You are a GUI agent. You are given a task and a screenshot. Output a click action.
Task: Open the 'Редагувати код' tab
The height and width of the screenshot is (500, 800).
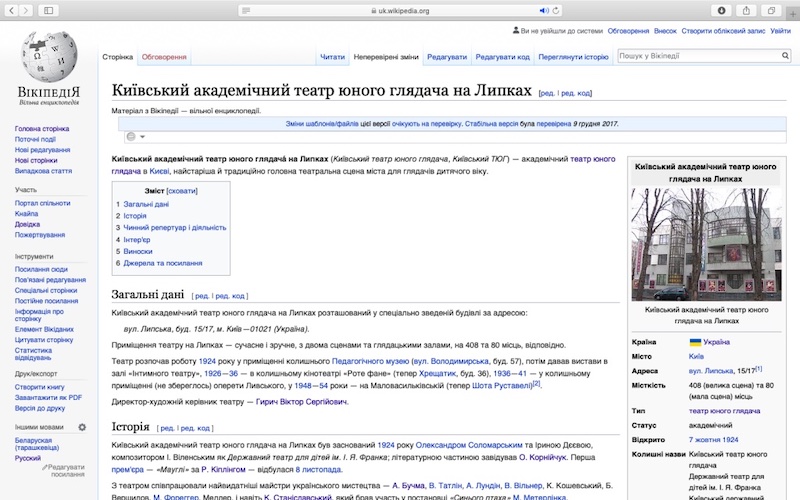[x=503, y=57]
